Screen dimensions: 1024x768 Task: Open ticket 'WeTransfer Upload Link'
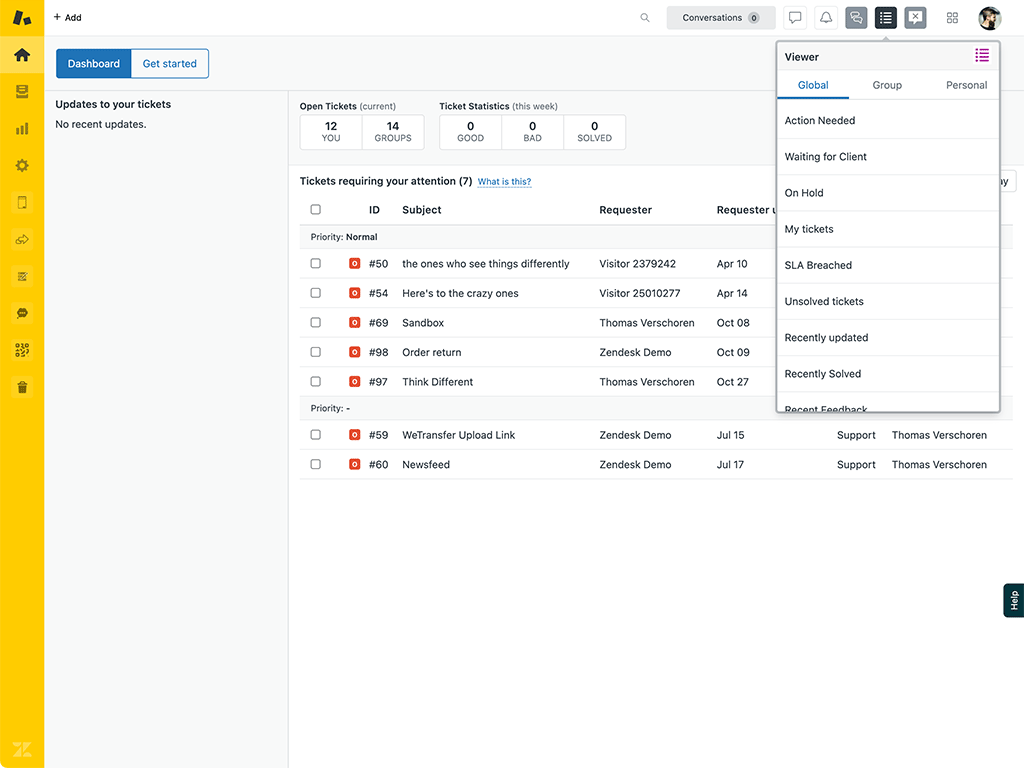458,435
